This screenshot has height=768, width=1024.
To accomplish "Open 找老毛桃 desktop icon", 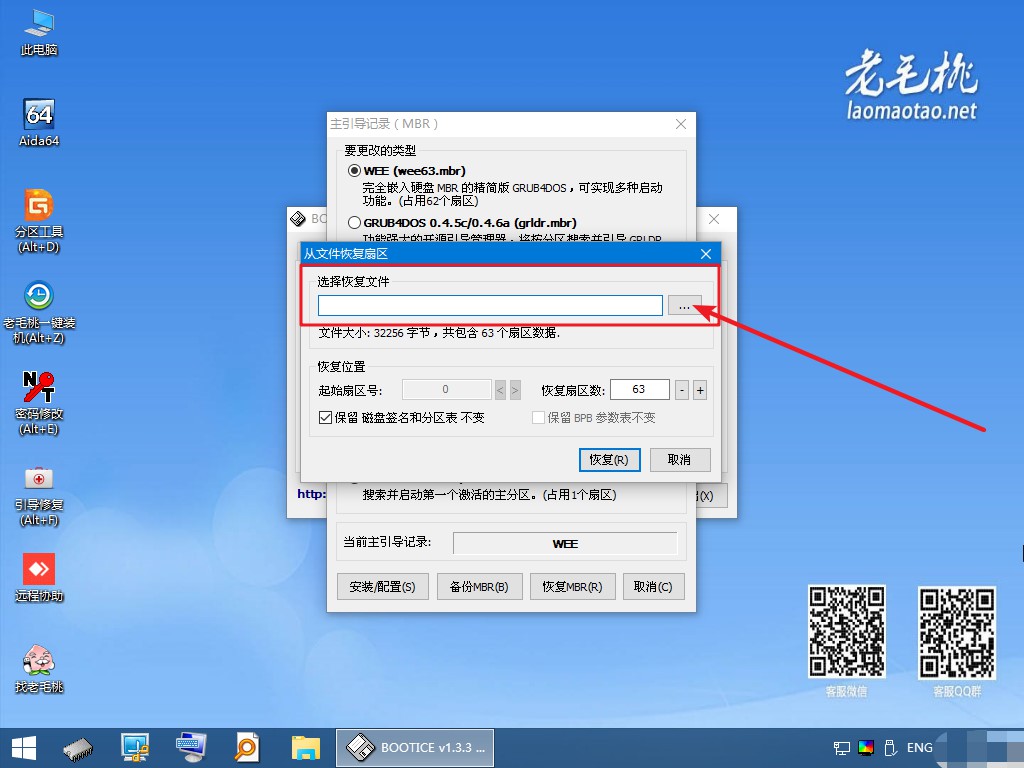I will click(x=39, y=667).
